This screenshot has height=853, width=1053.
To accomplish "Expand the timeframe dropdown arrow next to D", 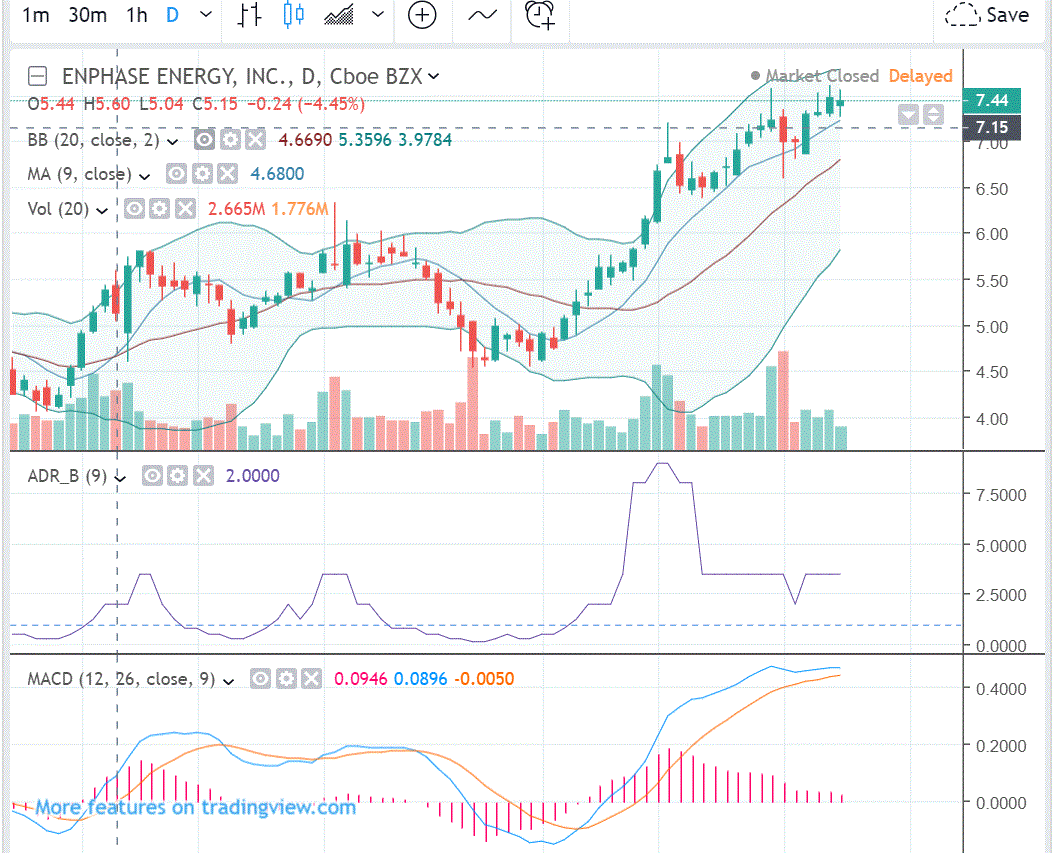I will [x=206, y=14].
